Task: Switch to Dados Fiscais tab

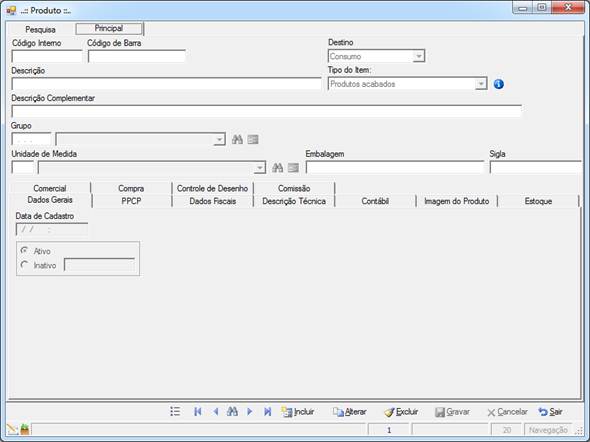Action: 213,201
